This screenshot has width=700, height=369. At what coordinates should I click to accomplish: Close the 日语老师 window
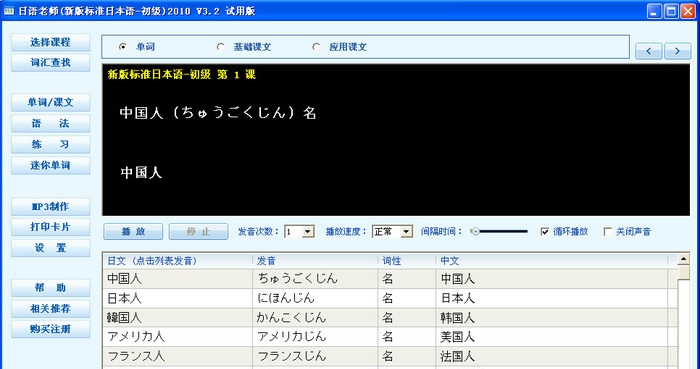pyautogui.click(x=688, y=11)
